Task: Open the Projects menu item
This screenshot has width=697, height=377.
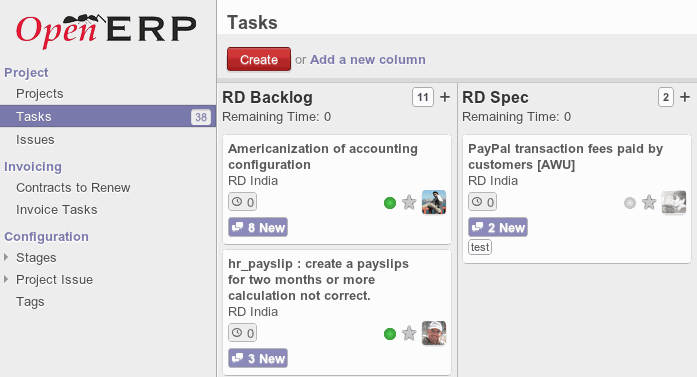Action: [40, 94]
